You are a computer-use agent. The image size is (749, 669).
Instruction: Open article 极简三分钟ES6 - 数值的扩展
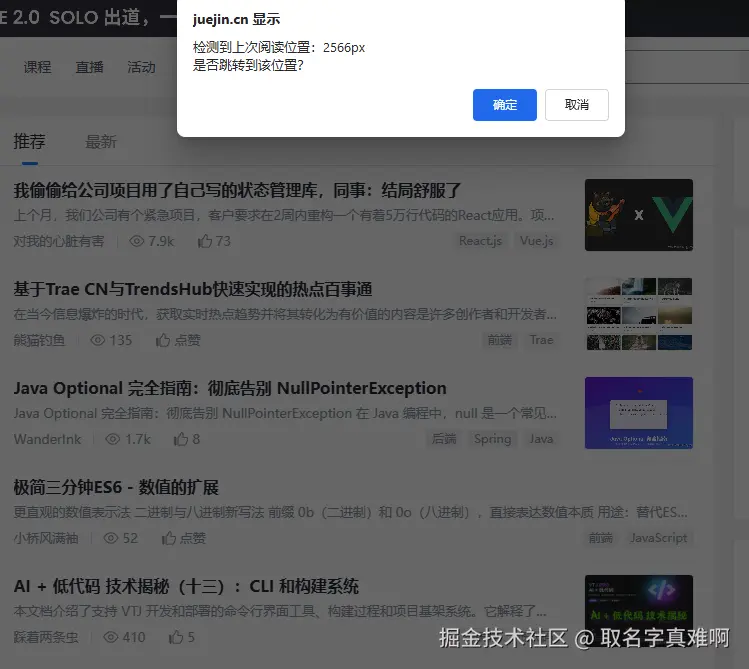[116, 487]
